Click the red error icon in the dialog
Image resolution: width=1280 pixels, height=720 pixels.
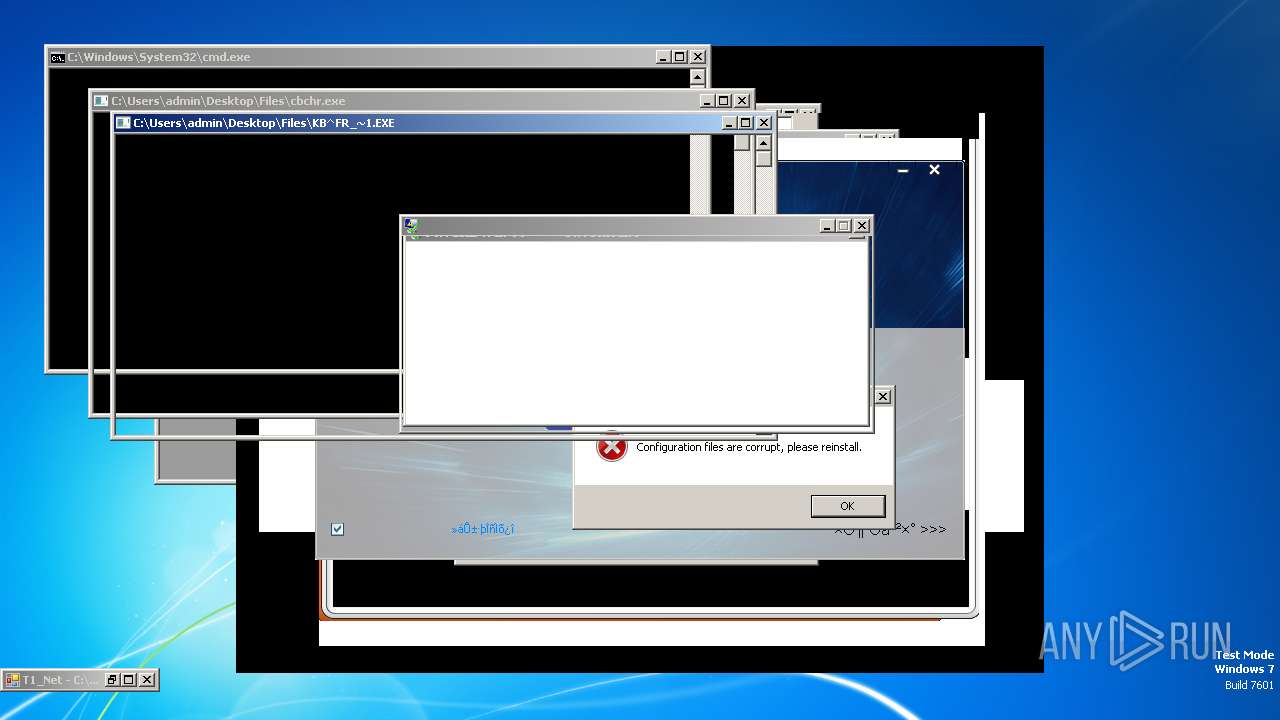point(611,448)
